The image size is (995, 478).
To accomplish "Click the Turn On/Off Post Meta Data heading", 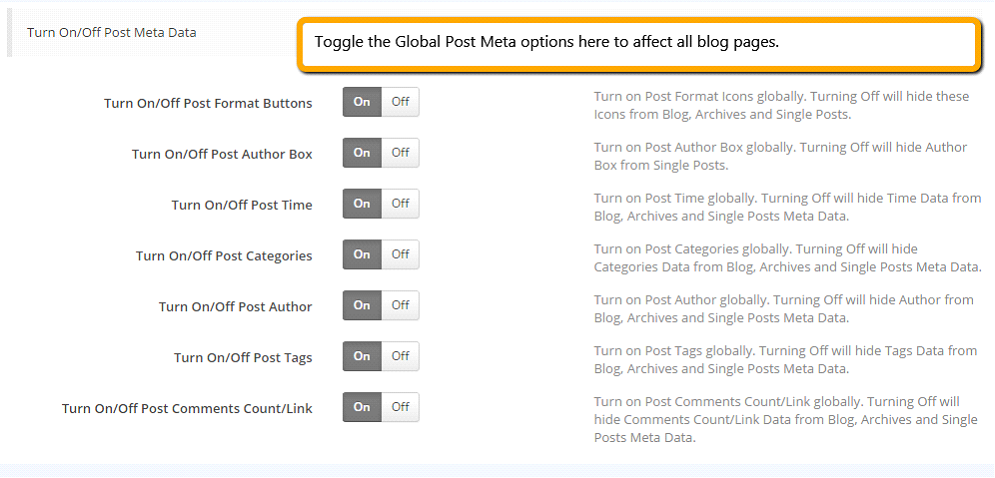I will (112, 33).
